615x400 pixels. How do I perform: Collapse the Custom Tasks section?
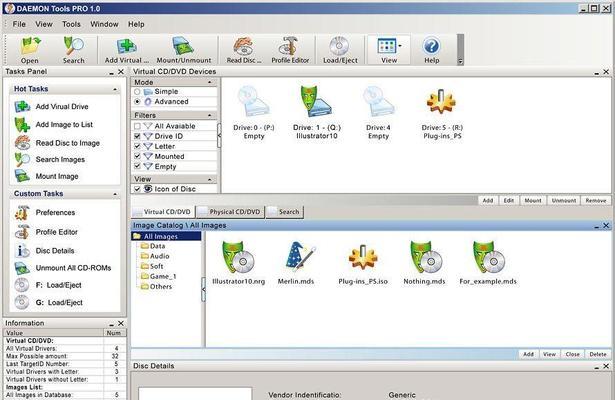click(115, 194)
